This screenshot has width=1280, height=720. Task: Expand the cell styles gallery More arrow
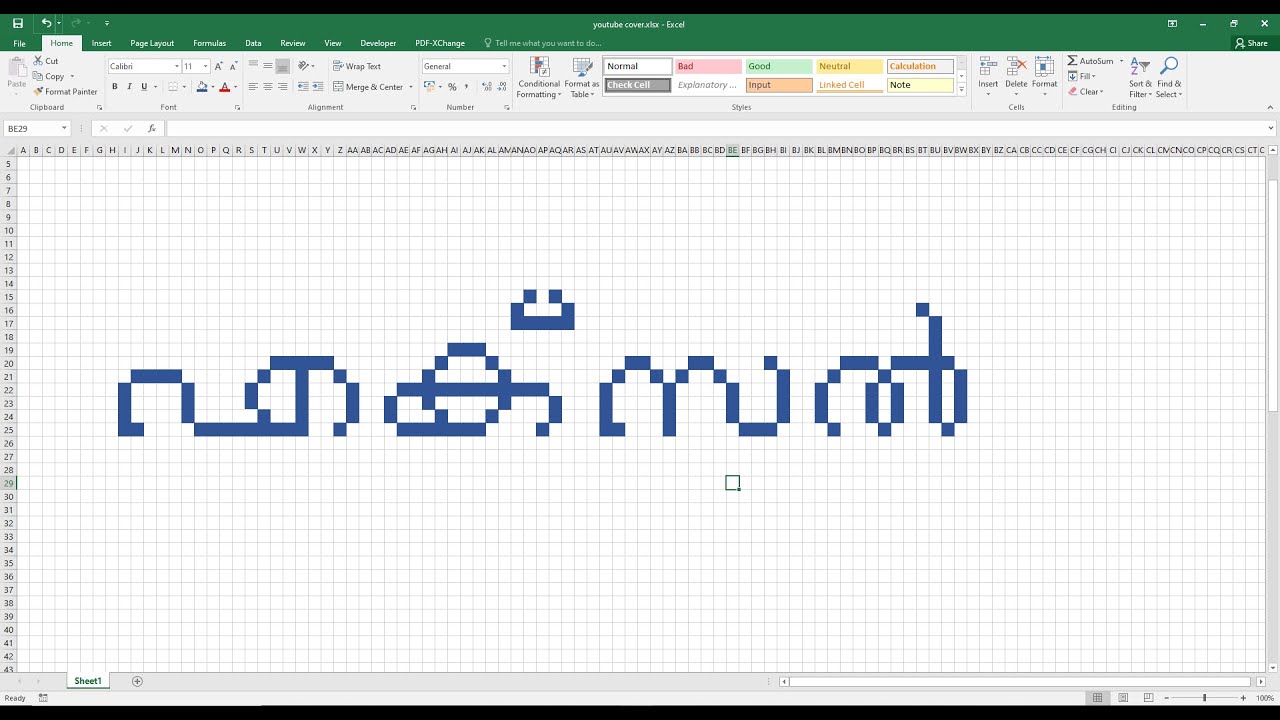(962, 89)
